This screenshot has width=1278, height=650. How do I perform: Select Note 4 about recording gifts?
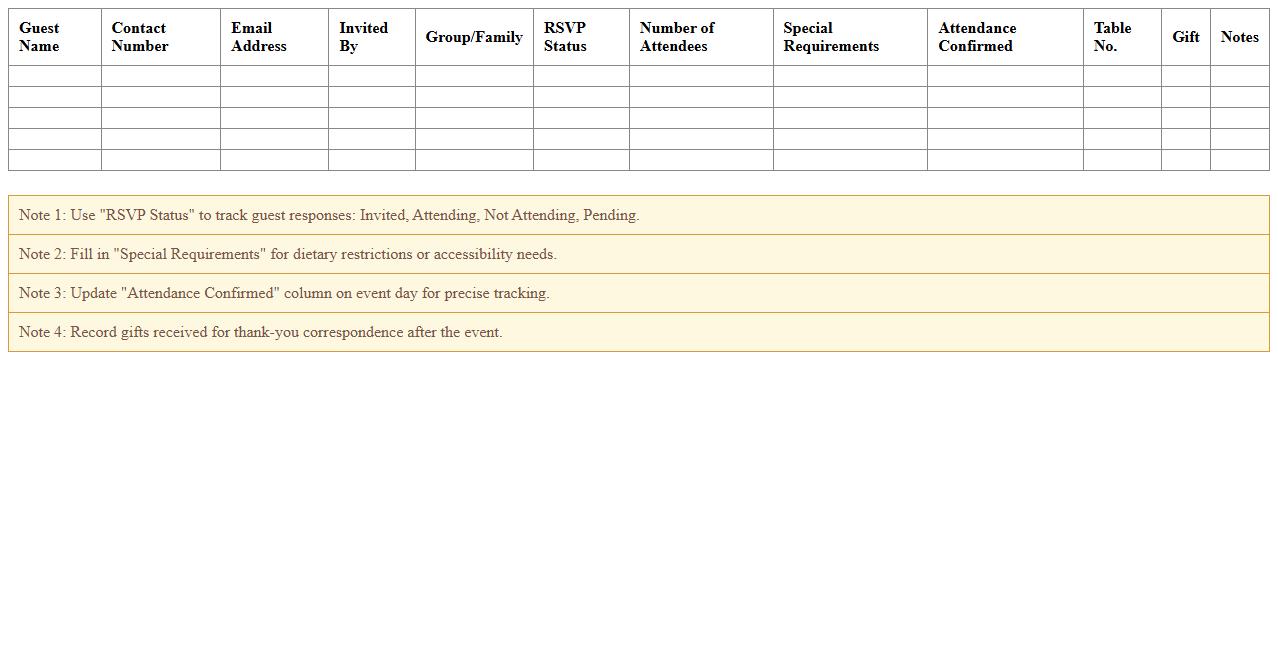pos(261,332)
